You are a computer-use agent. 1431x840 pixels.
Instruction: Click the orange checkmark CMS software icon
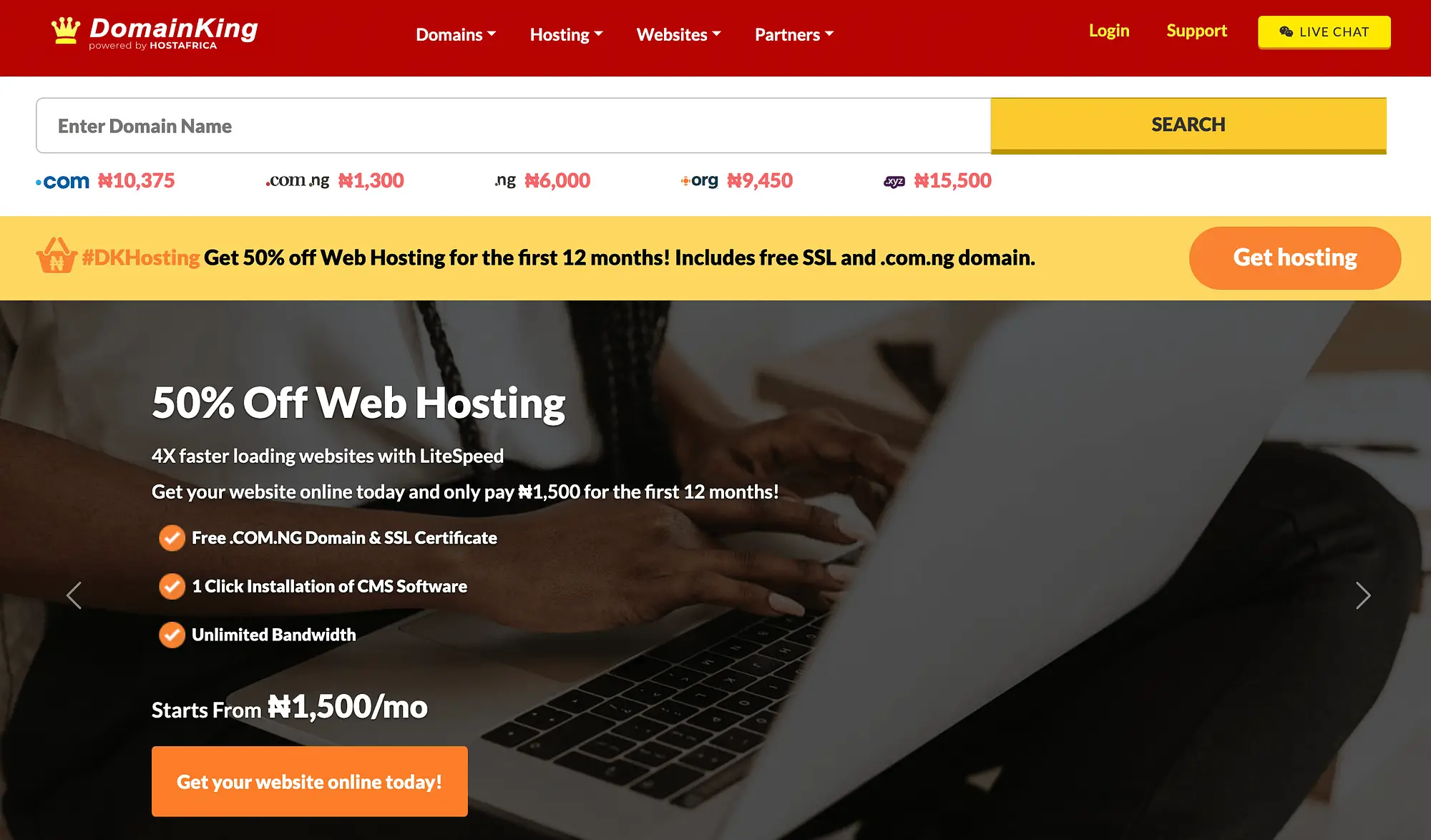(x=170, y=586)
